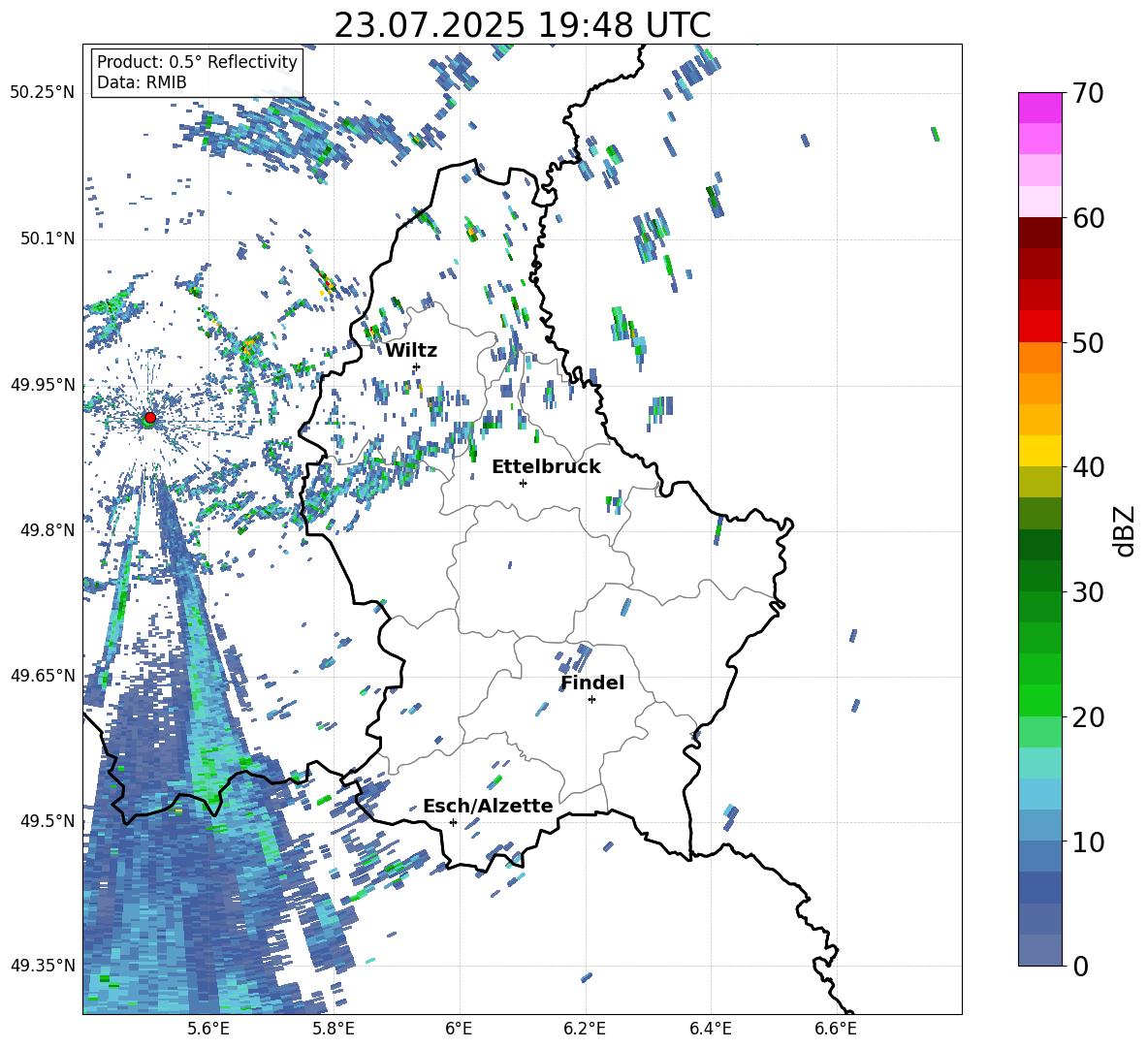The width and height of the screenshot is (1148, 1048).
Task: Click the bright red colorbar swatch just above the 50 tick
Action: (1039, 327)
